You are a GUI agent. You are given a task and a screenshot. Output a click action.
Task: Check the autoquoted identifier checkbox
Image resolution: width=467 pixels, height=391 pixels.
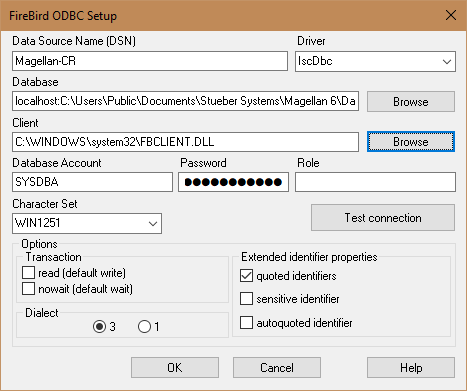point(246,323)
